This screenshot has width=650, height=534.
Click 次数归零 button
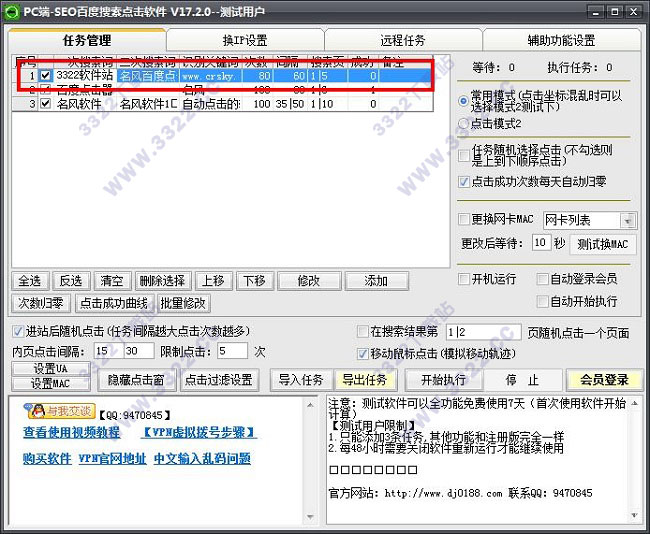pos(40,303)
